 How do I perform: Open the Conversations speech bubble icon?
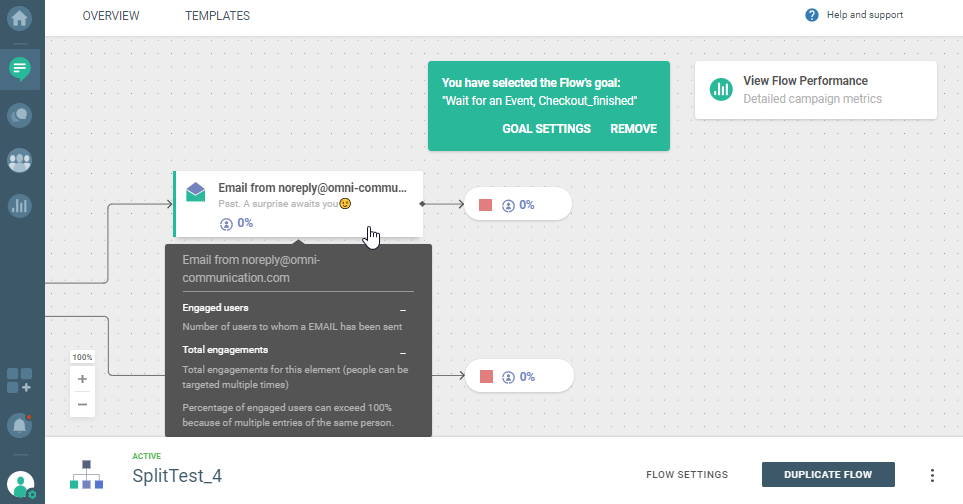[x=20, y=115]
